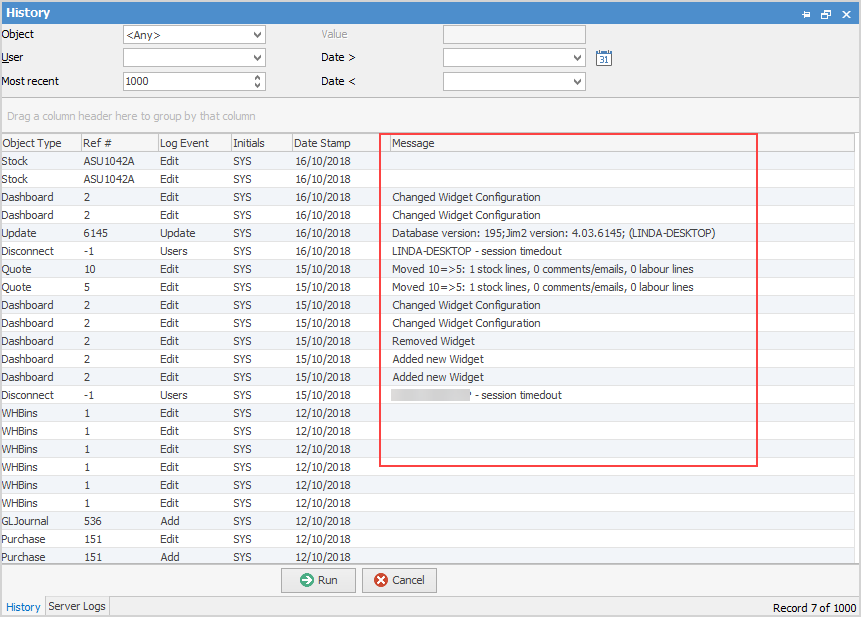Expand the 'Date >' dropdown
Image resolution: width=861 pixels, height=617 pixels.
[578, 58]
